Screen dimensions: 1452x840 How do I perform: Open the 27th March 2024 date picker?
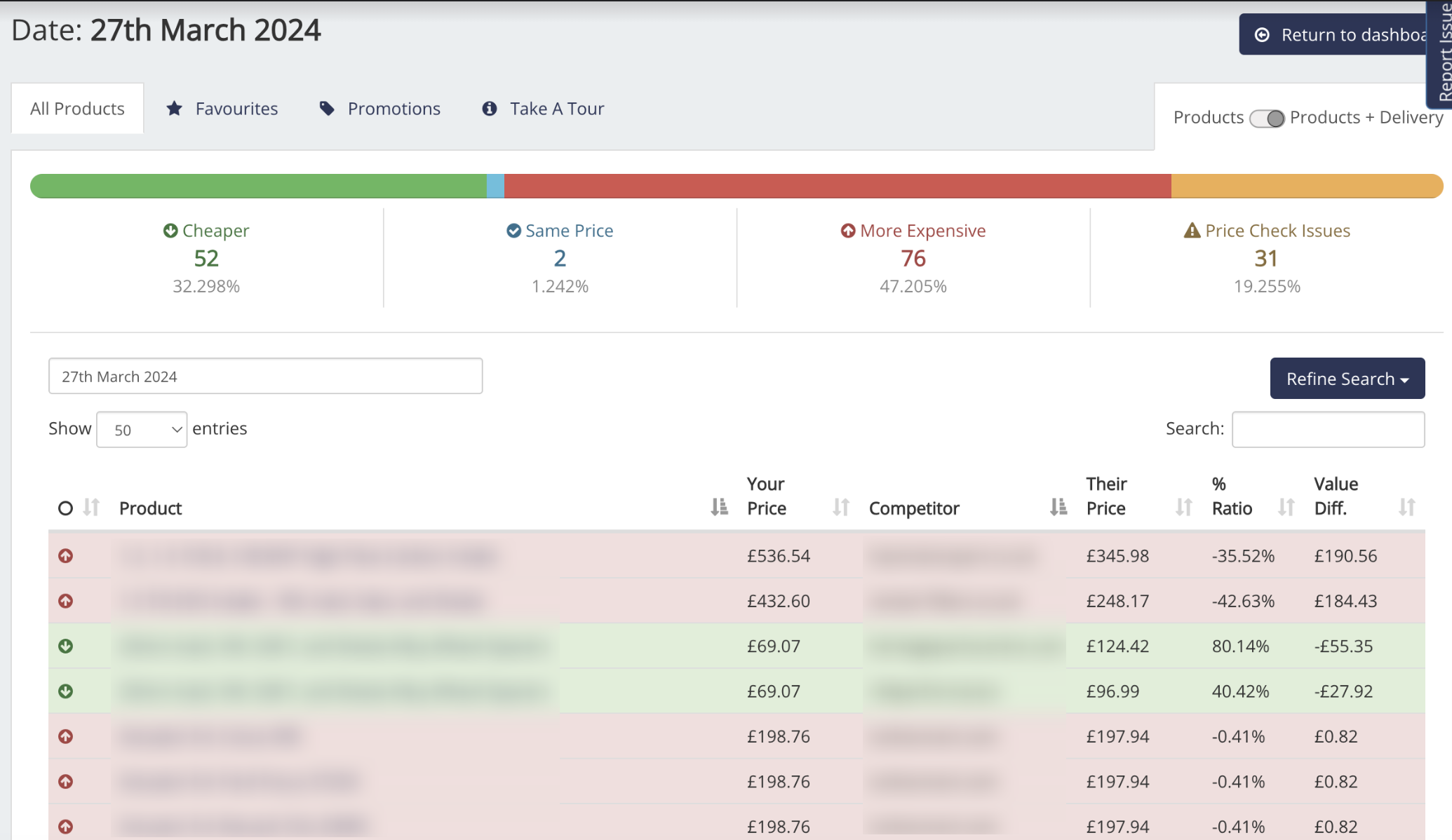265,377
